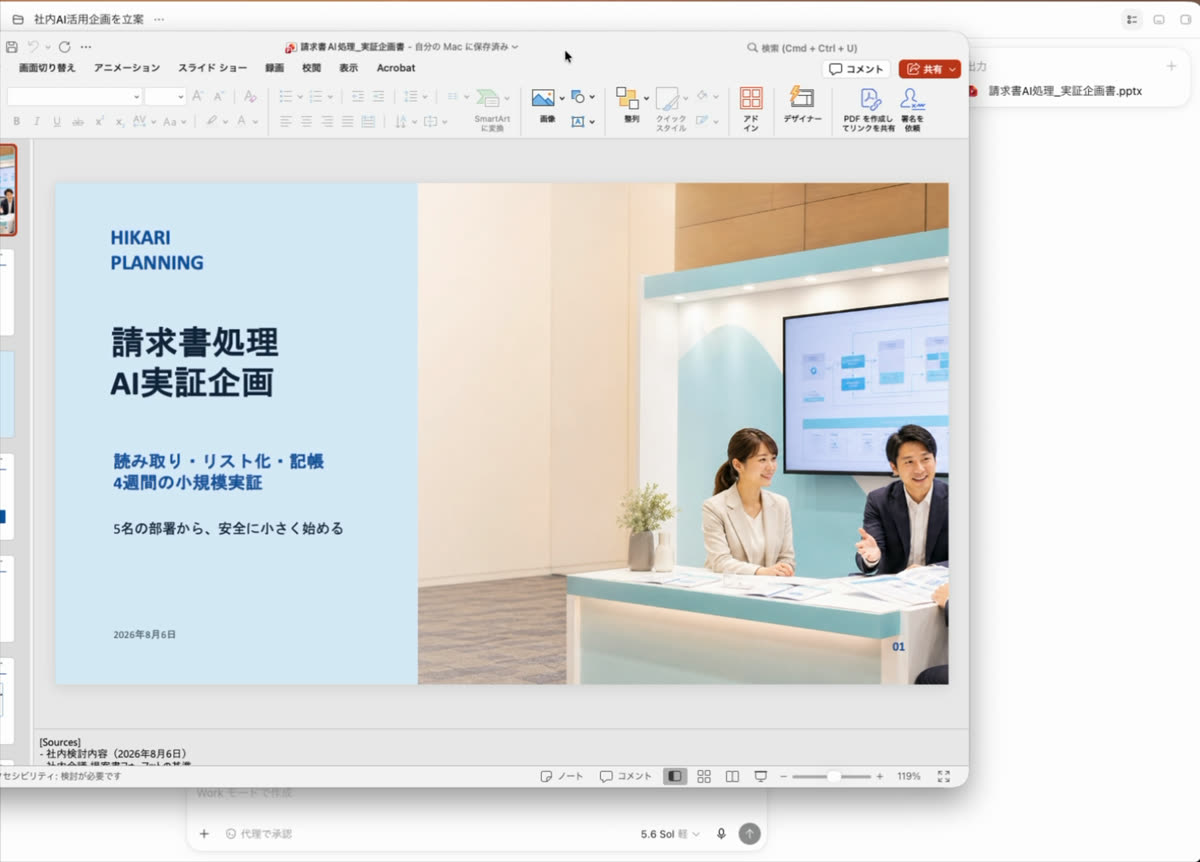Image resolution: width=1200 pixels, height=862 pixels.
Task: Open the スライドショー tab
Action: (213, 68)
